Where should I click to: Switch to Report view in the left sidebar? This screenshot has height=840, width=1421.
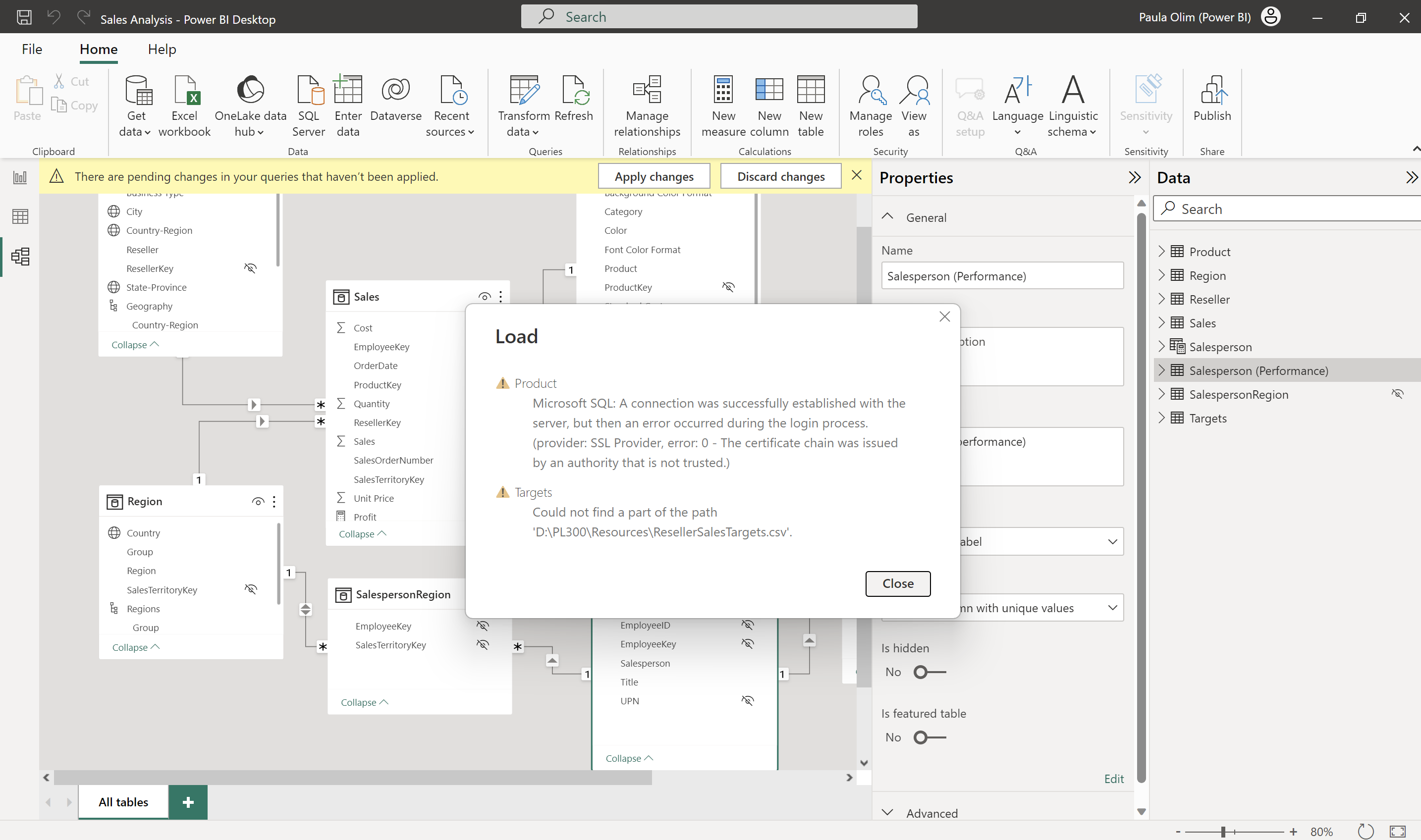20,178
